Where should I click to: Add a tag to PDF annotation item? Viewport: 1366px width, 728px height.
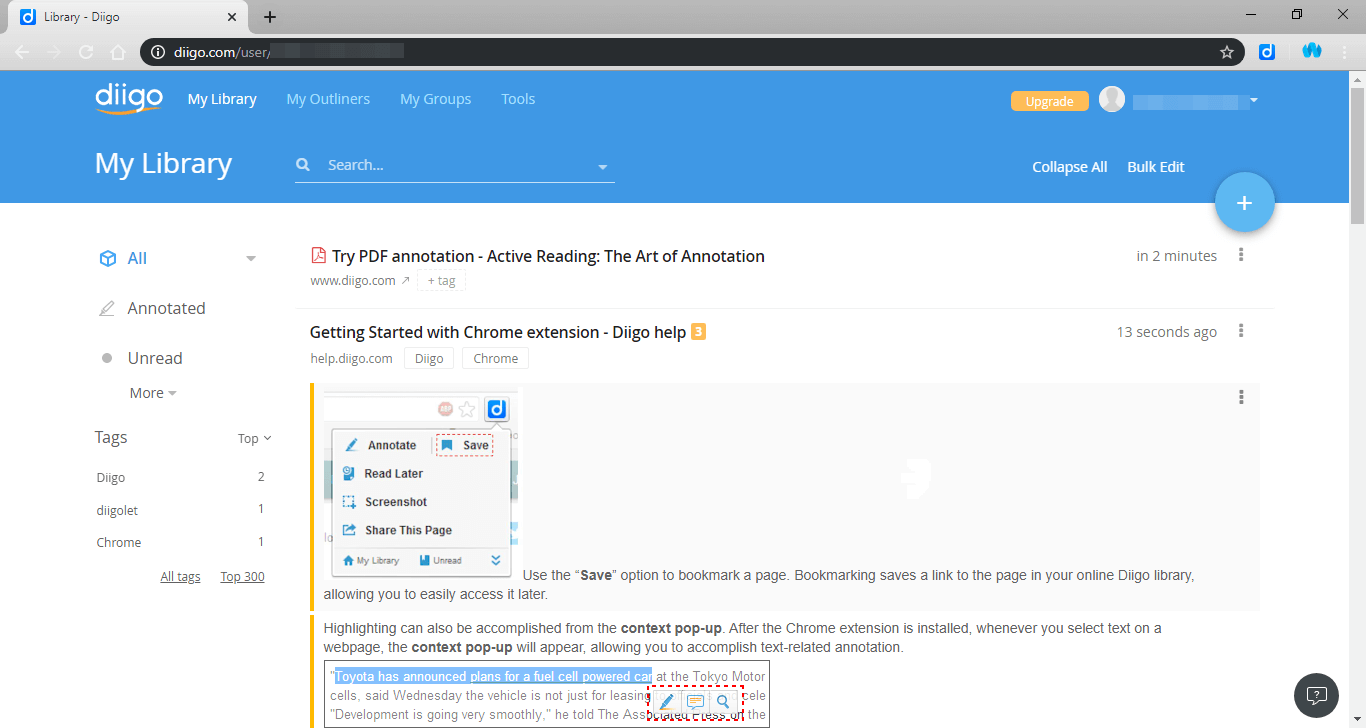click(441, 281)
